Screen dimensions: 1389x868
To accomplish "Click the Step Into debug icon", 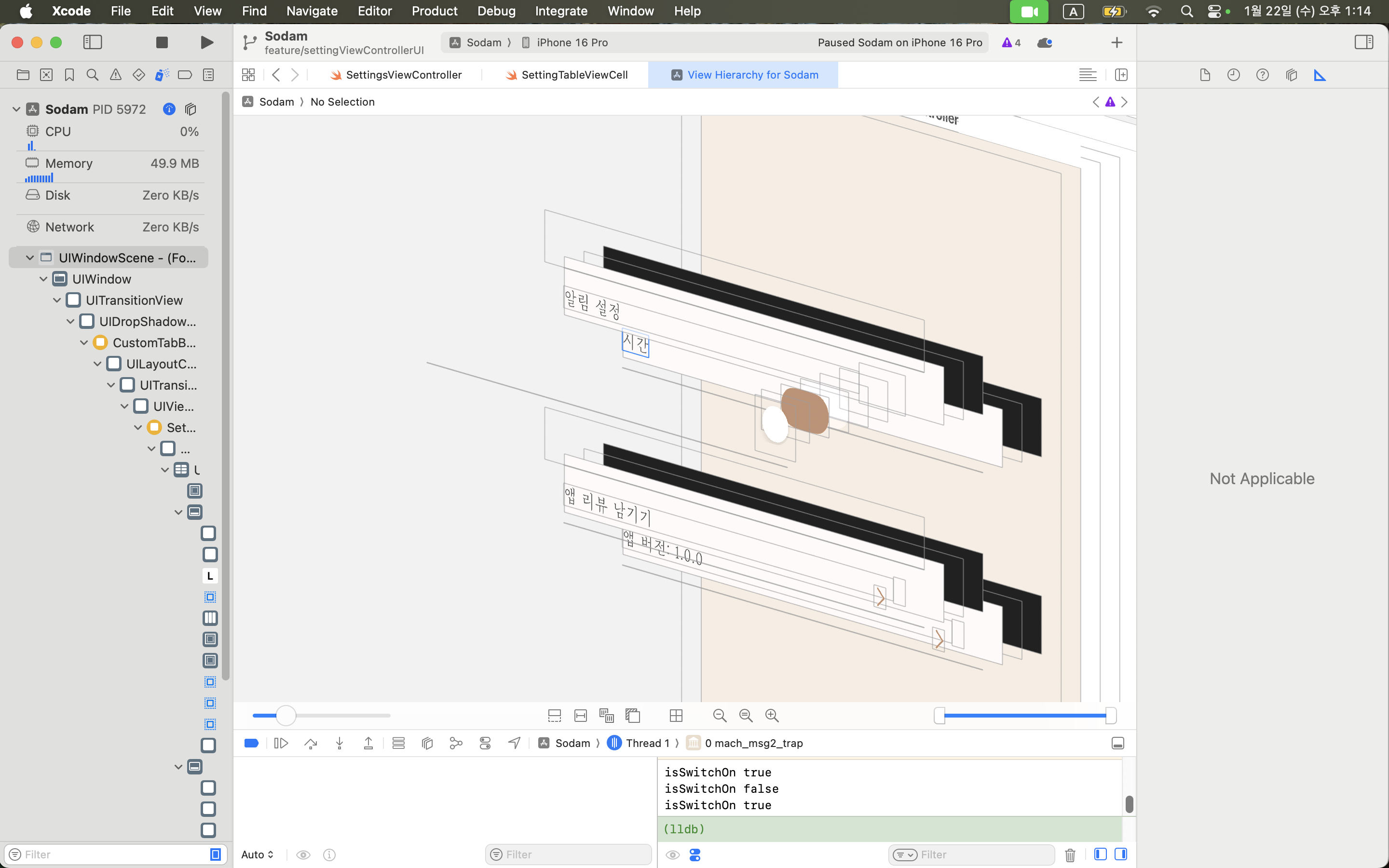I will pyautogui.click(x=340, y=744).
